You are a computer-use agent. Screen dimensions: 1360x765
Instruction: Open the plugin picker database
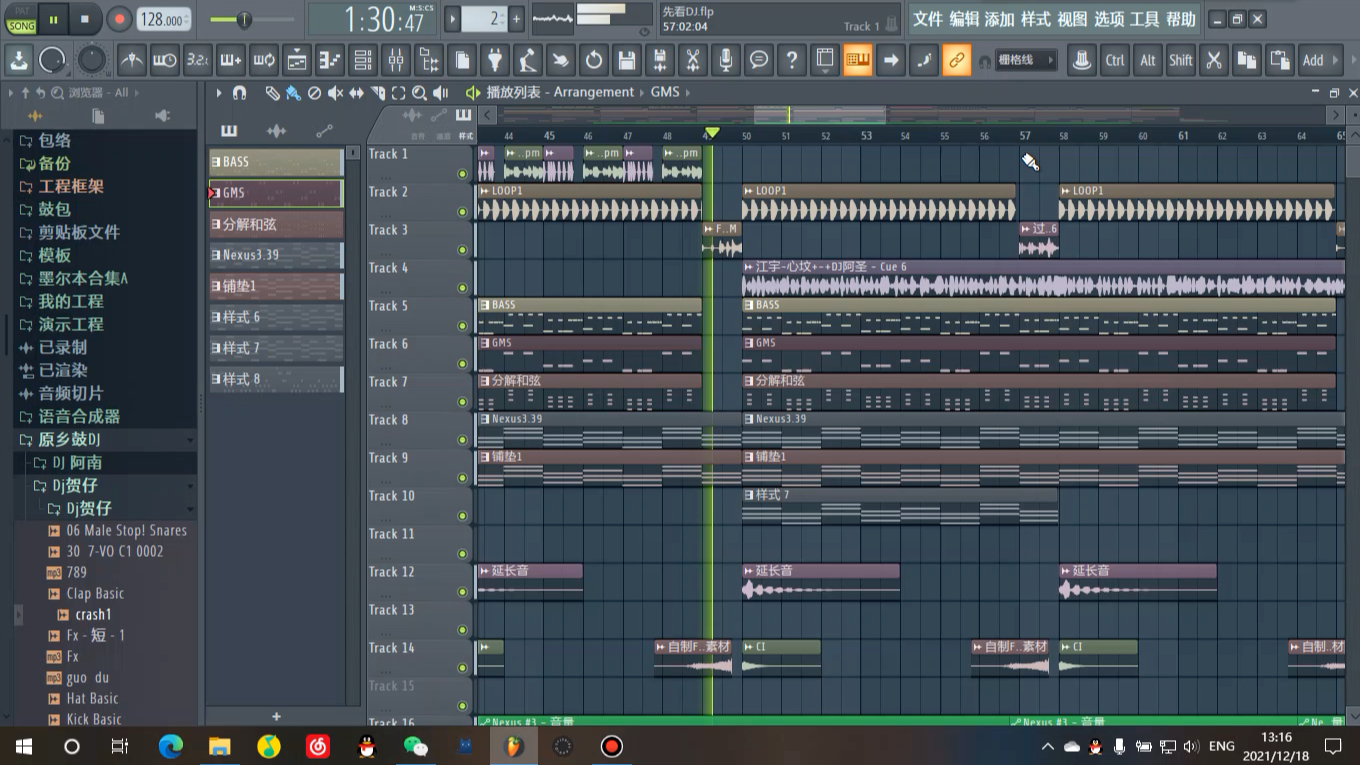pos(495,60)
